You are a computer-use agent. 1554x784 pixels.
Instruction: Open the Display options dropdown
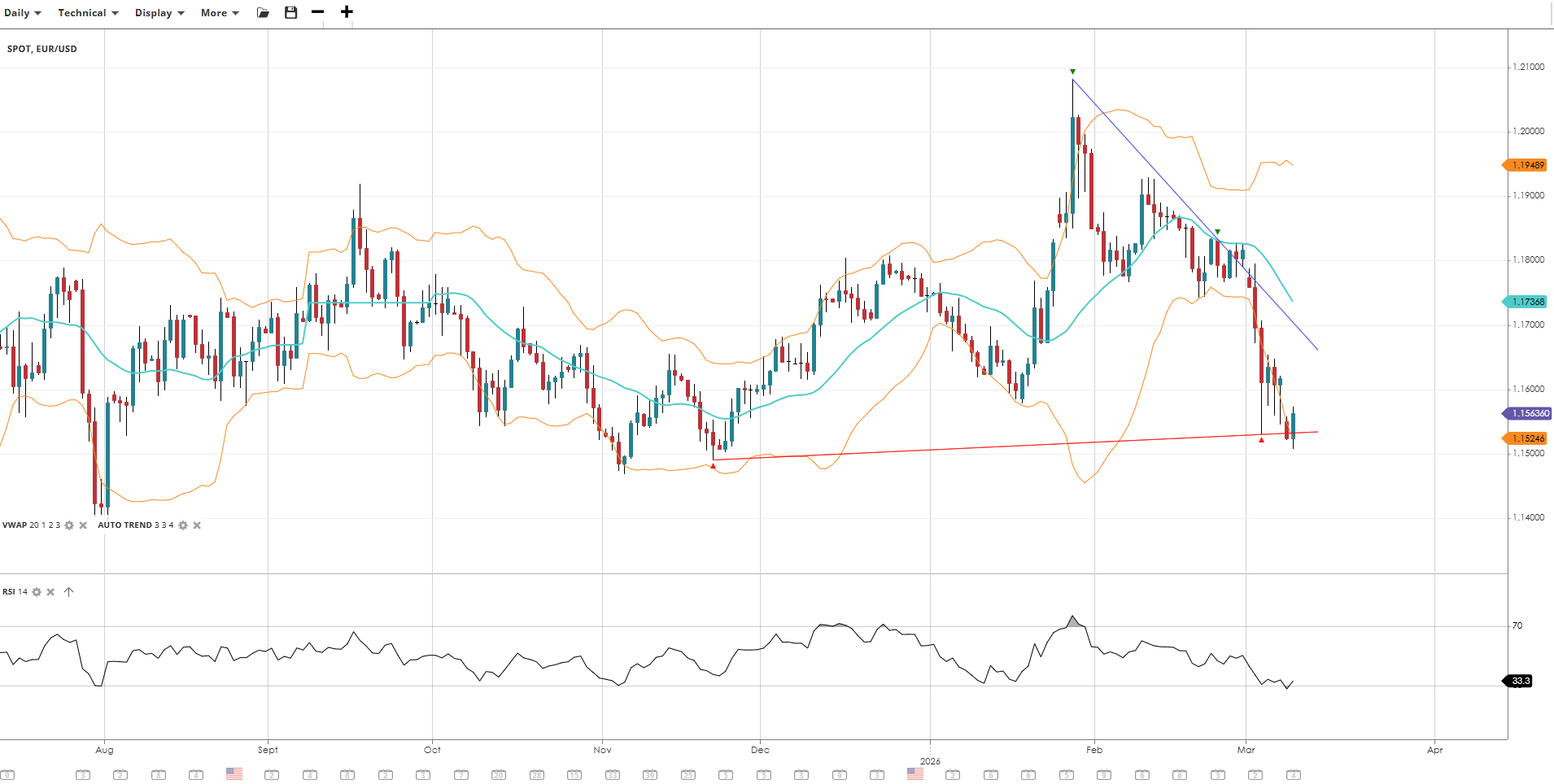pos(159,13)
